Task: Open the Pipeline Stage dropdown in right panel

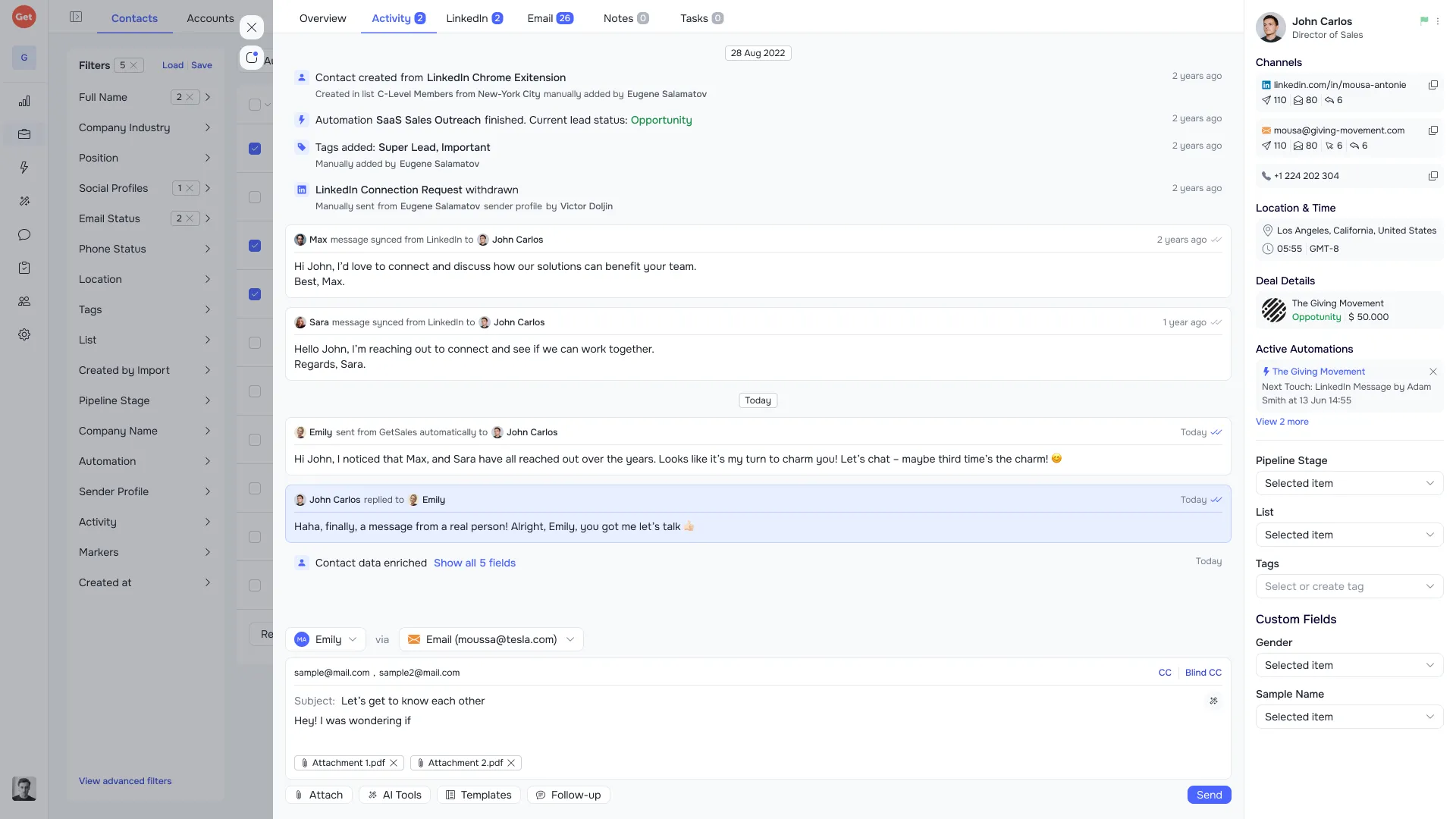Action: coord(1349,483)
